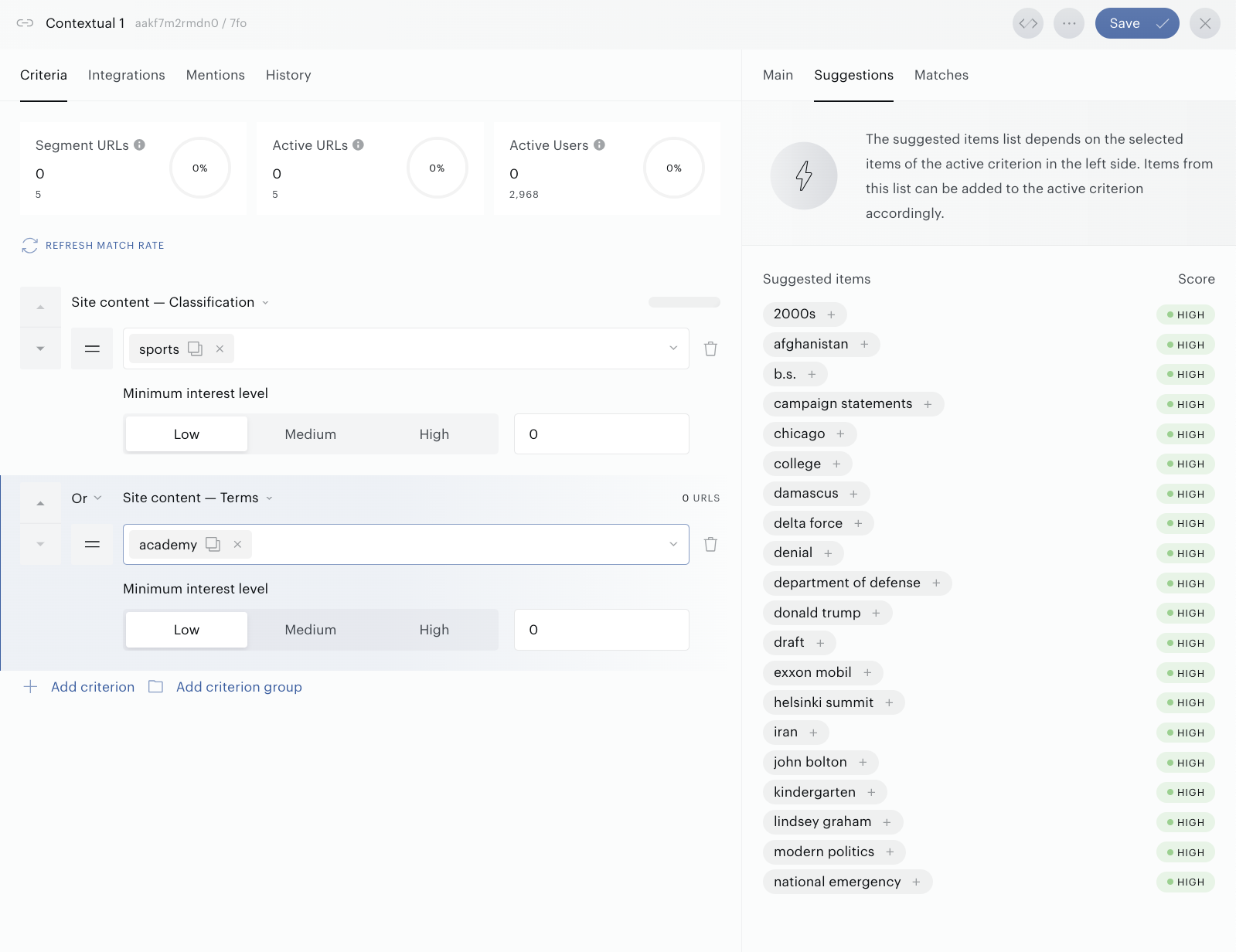Expand the Or operator dropdown
This screenshot has width=1236, height=952.
pyautogui.click(x=87, y=498)
